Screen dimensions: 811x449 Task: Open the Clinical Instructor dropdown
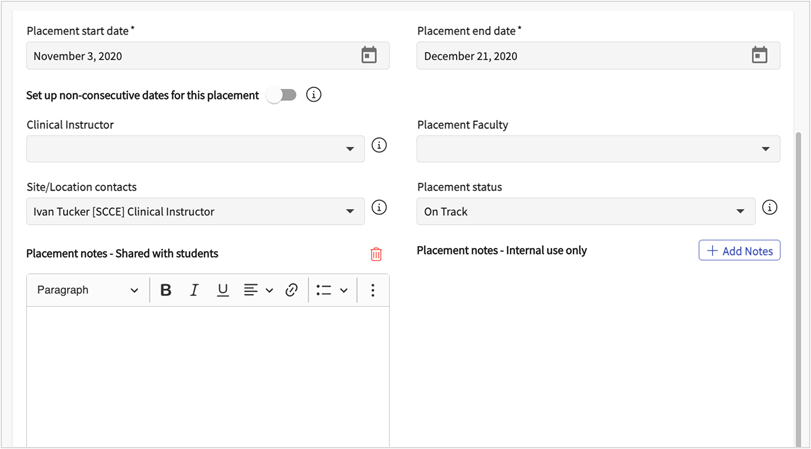click(195, 149)
